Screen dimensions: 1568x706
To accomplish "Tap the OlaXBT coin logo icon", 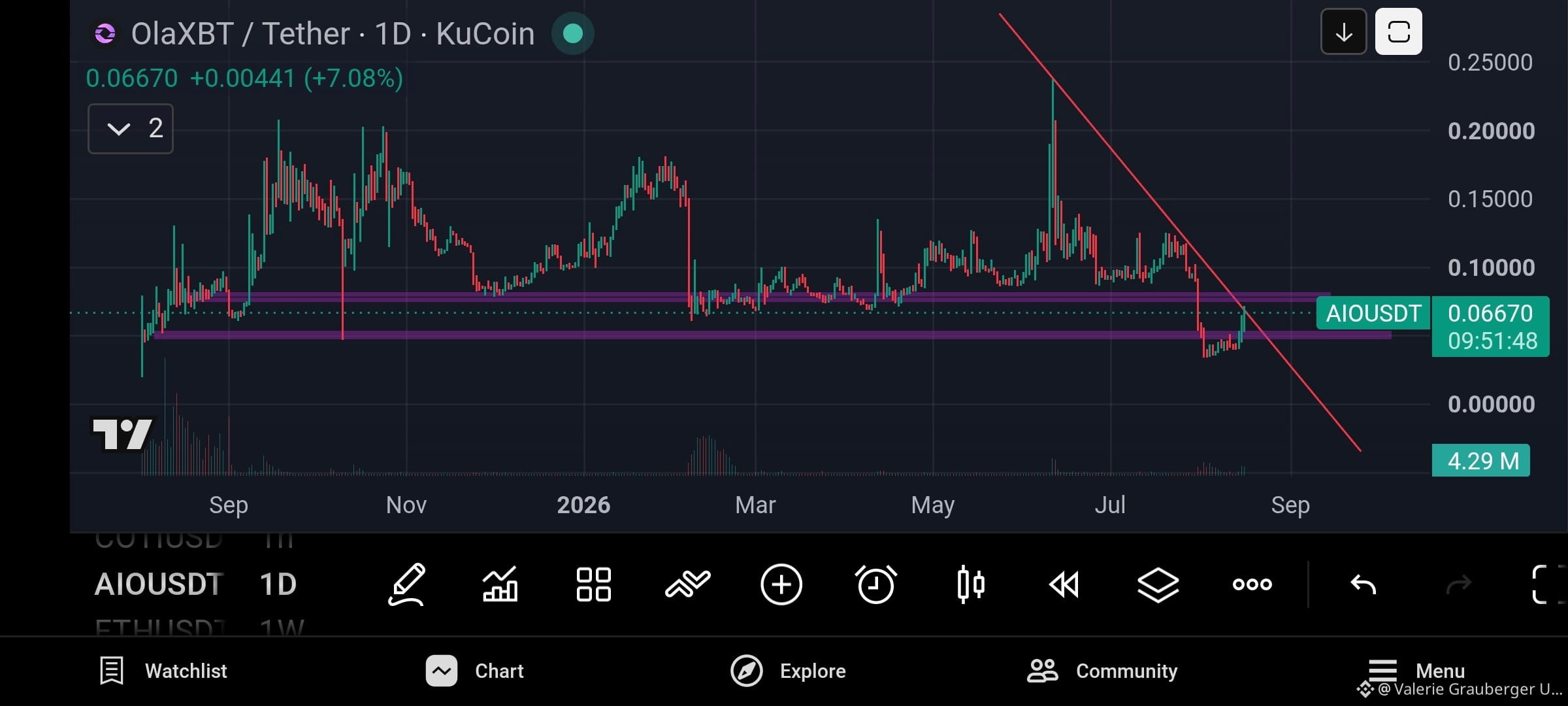I will coord(105,33).
